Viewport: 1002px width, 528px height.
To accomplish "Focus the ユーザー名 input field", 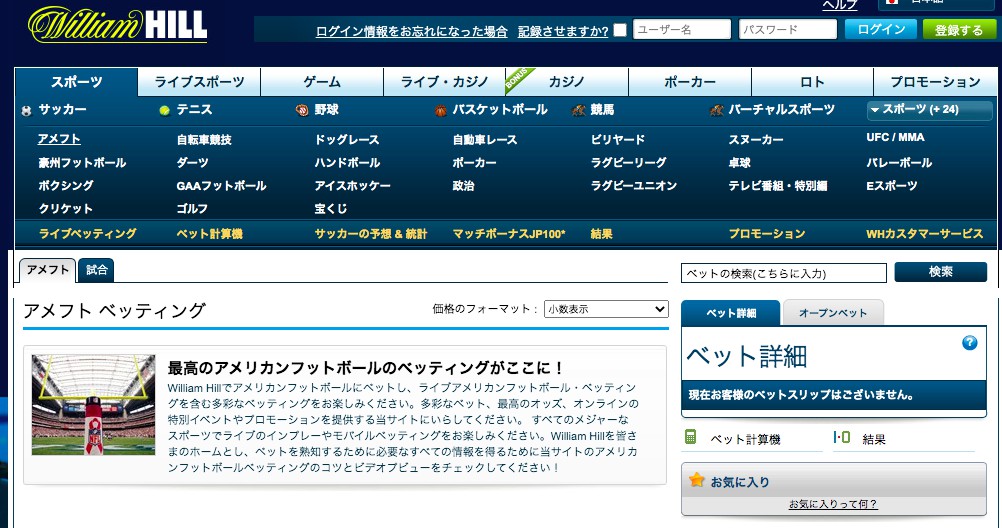I will [x=682, y=29].
